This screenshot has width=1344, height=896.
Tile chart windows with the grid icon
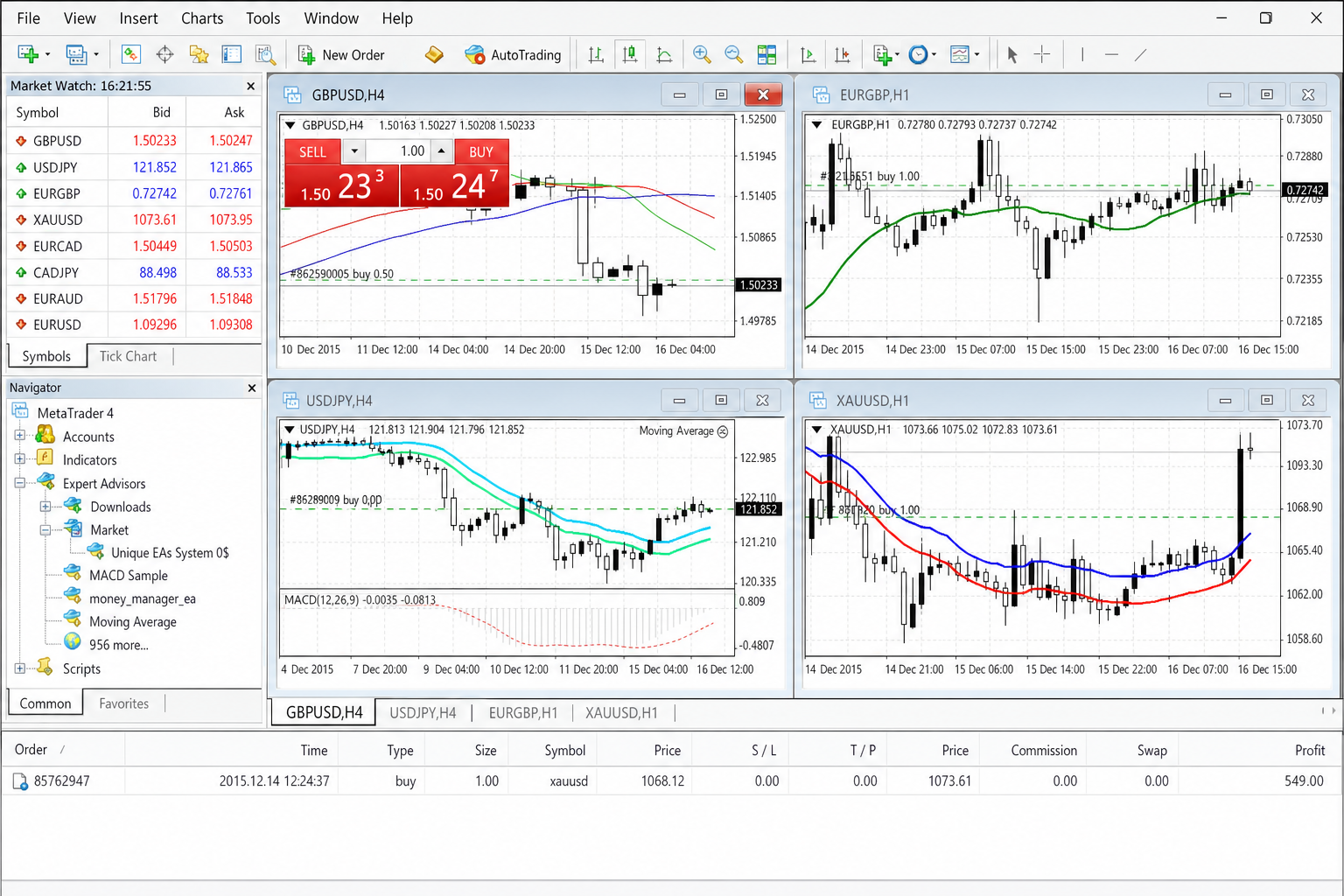tap(767, 55)
